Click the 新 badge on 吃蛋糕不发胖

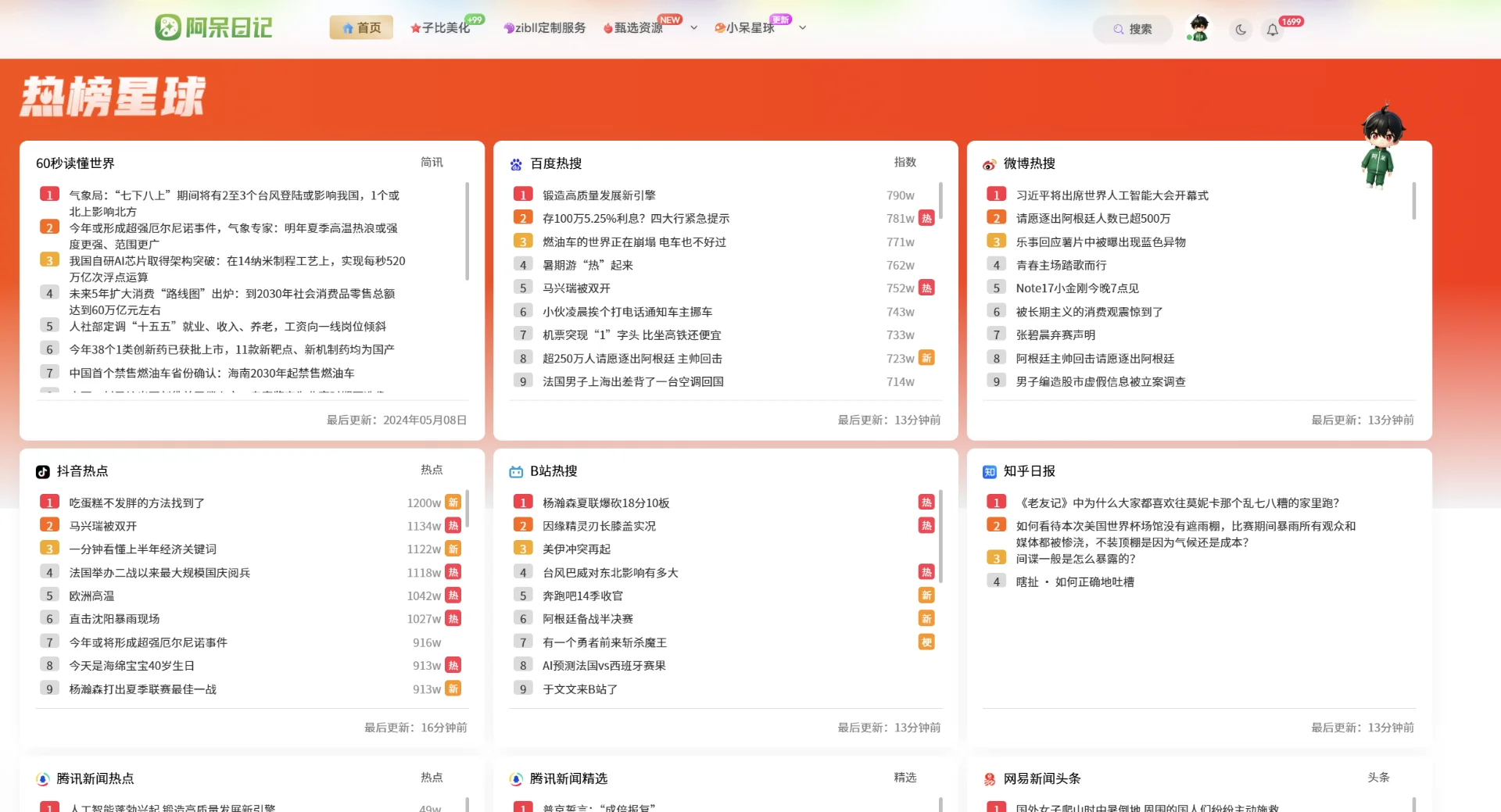[453, 503]
